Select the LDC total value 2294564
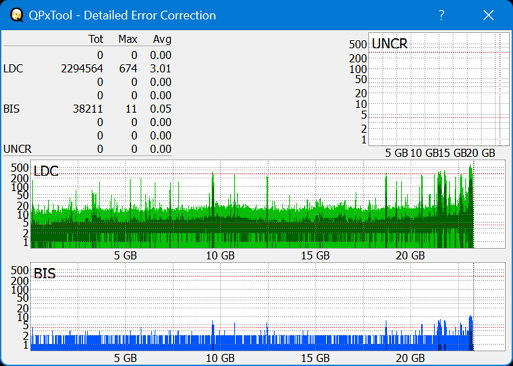 (82, 69)
